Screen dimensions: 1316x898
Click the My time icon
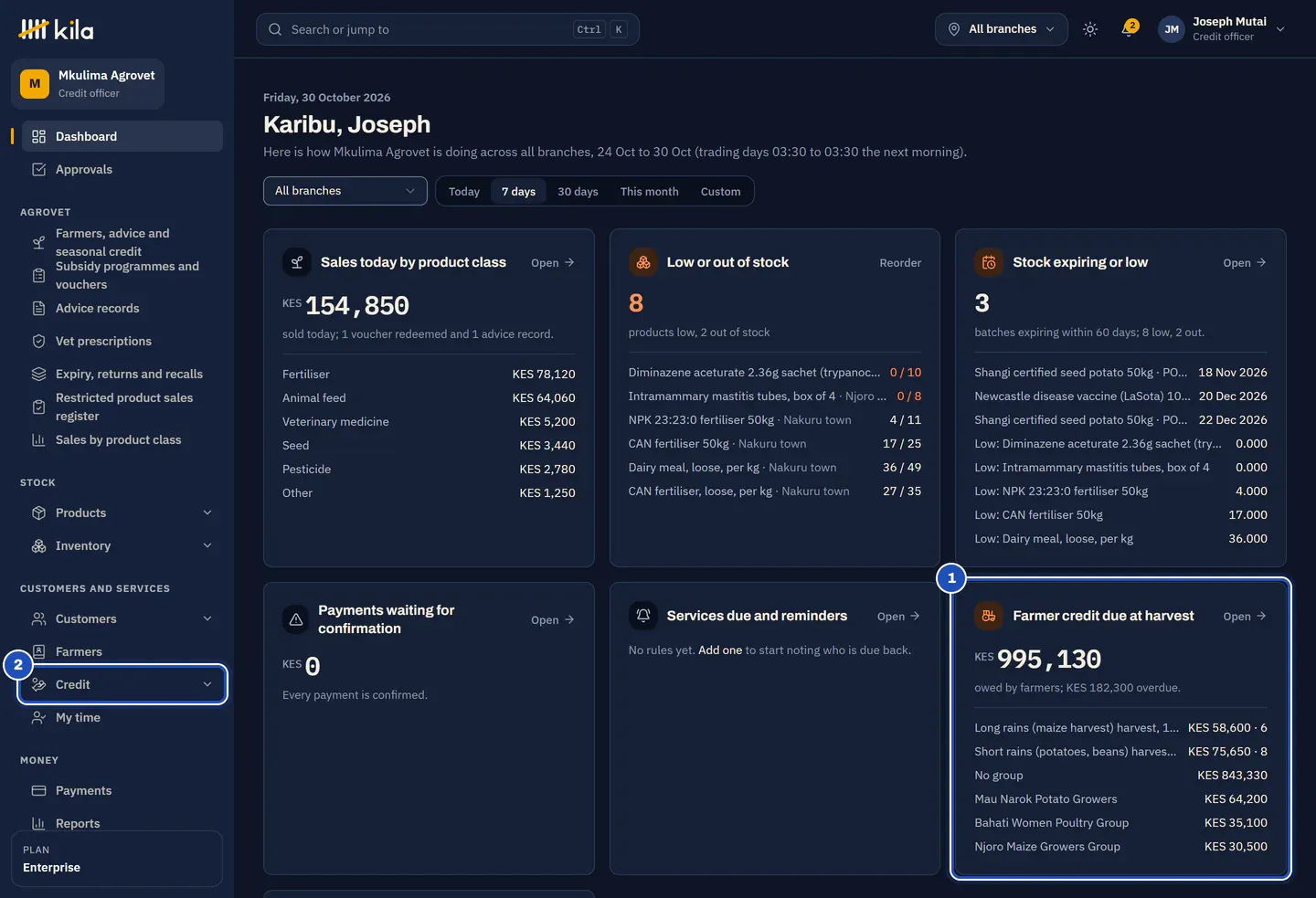(38, 717)
